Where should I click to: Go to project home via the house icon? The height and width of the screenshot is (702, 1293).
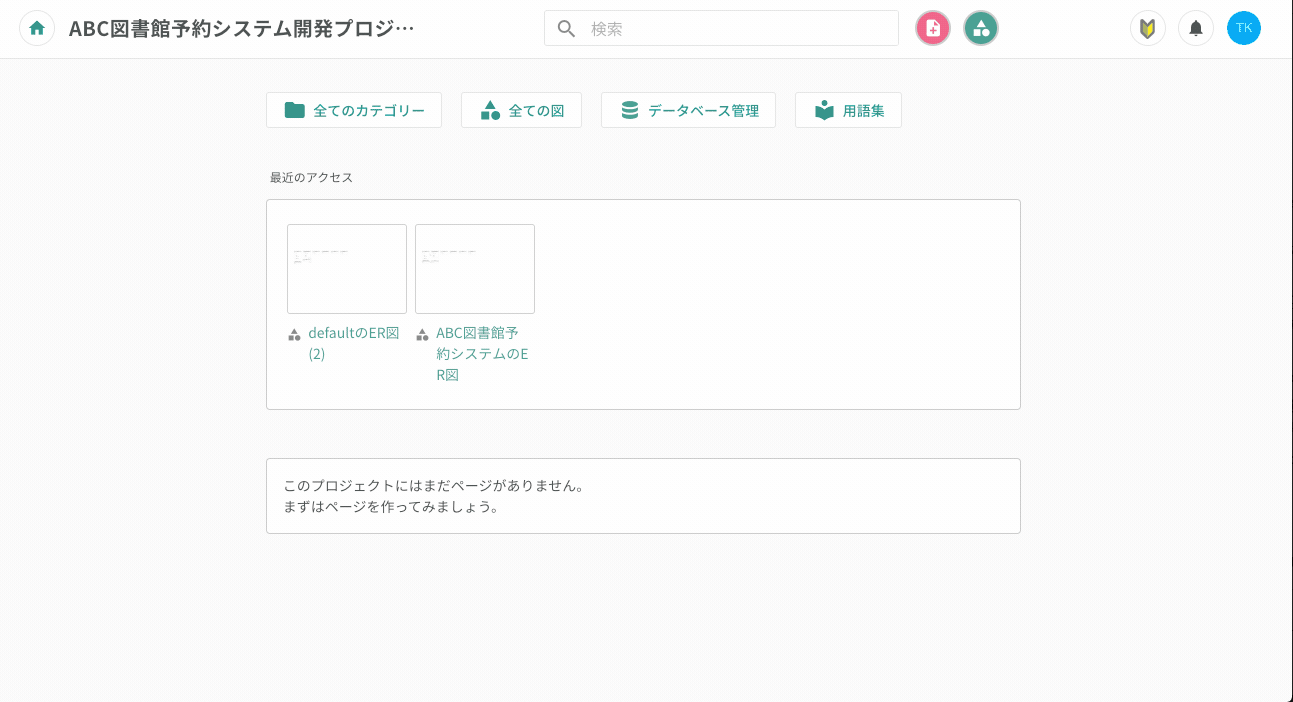37,28
